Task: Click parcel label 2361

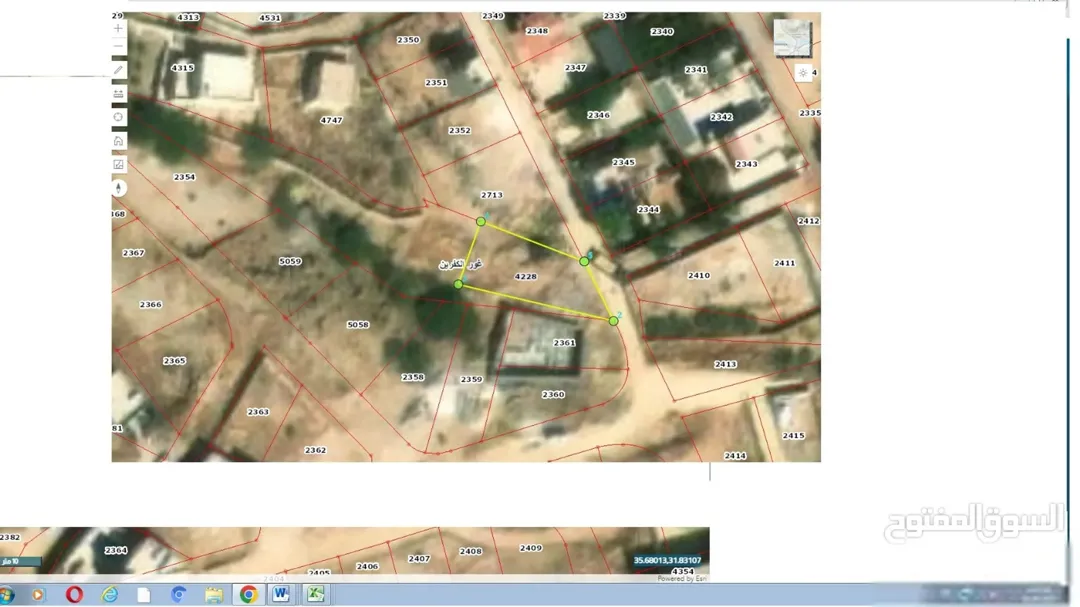Action: click(x=564, y=342)
